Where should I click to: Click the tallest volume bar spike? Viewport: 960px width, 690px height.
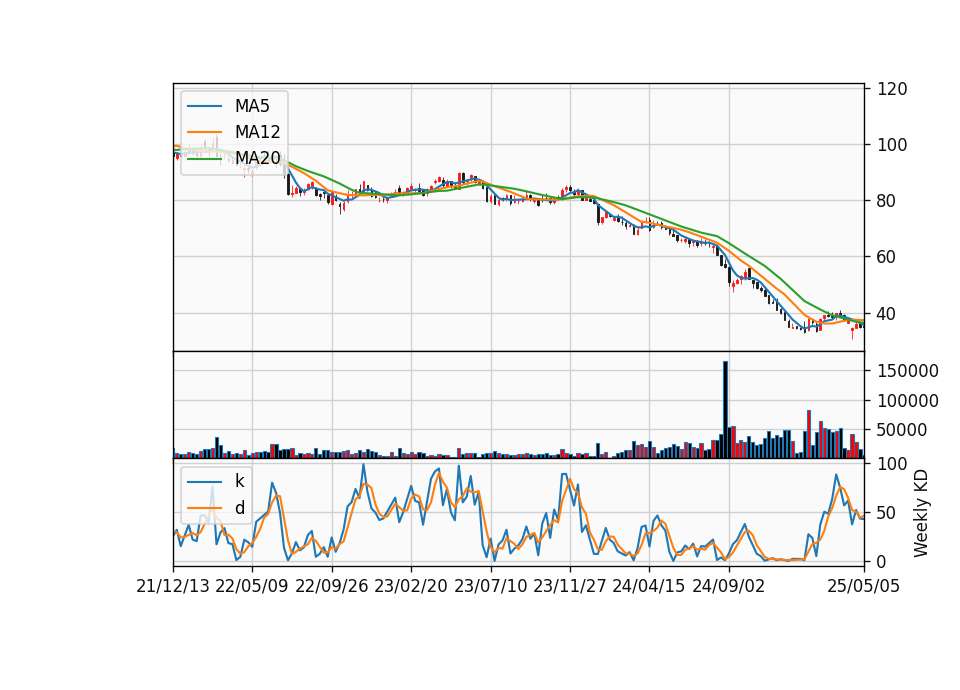coord(726,410)
